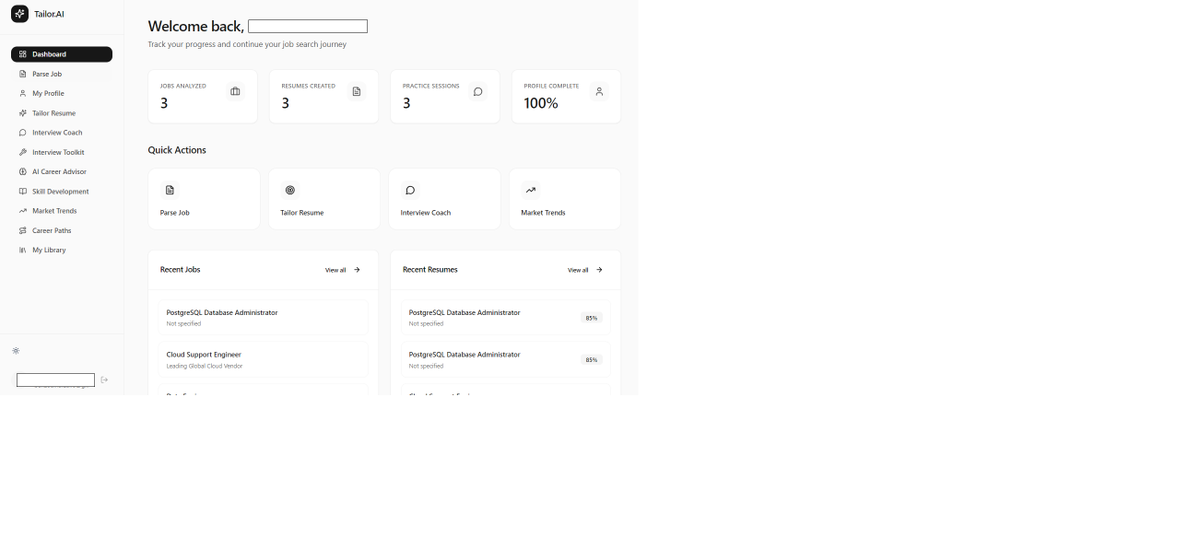Open Interview Coach from the sidebar
1200x549 pixels.
62,132
